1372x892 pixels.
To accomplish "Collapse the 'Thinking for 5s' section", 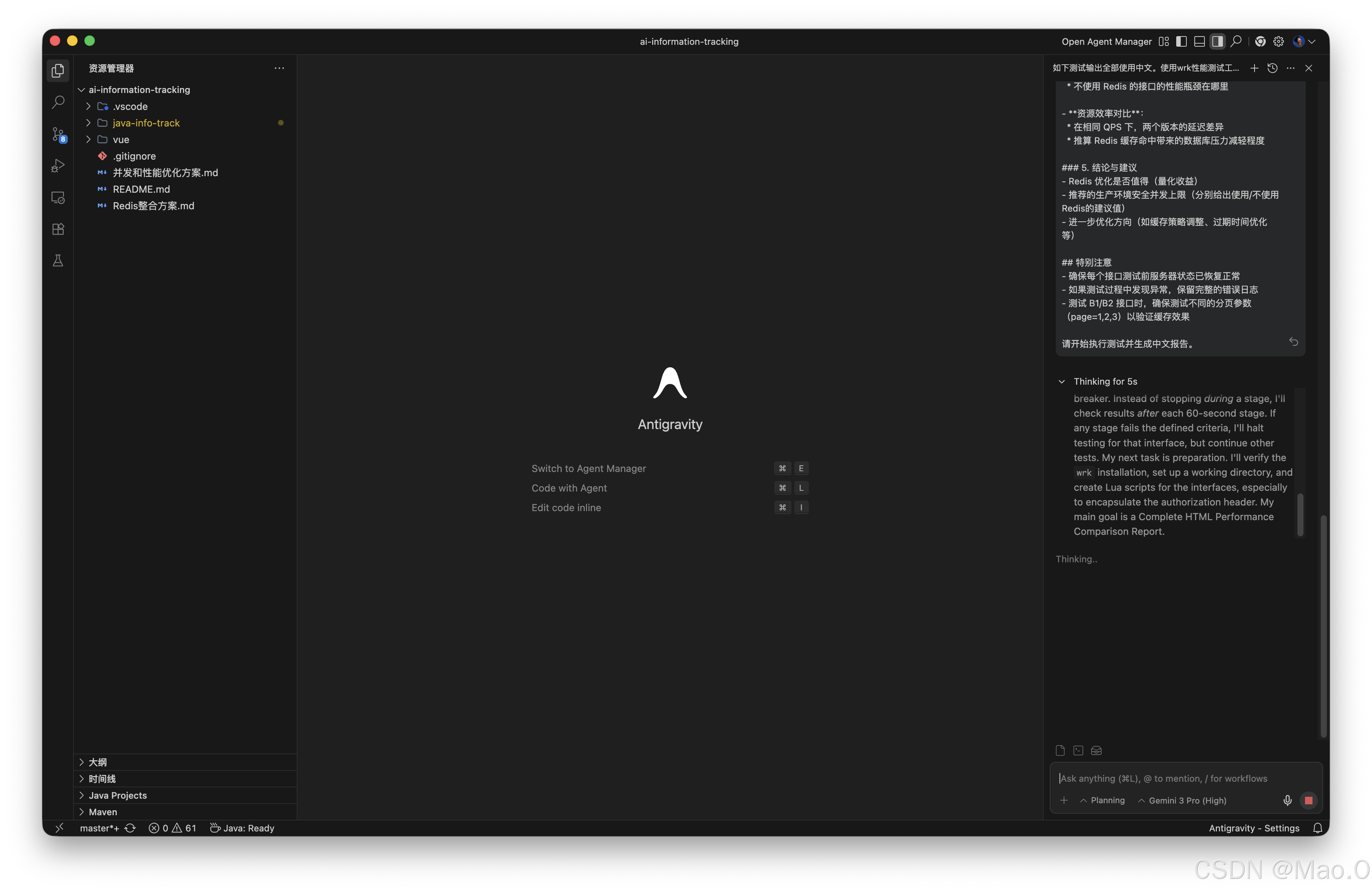I will [1061, 381].
